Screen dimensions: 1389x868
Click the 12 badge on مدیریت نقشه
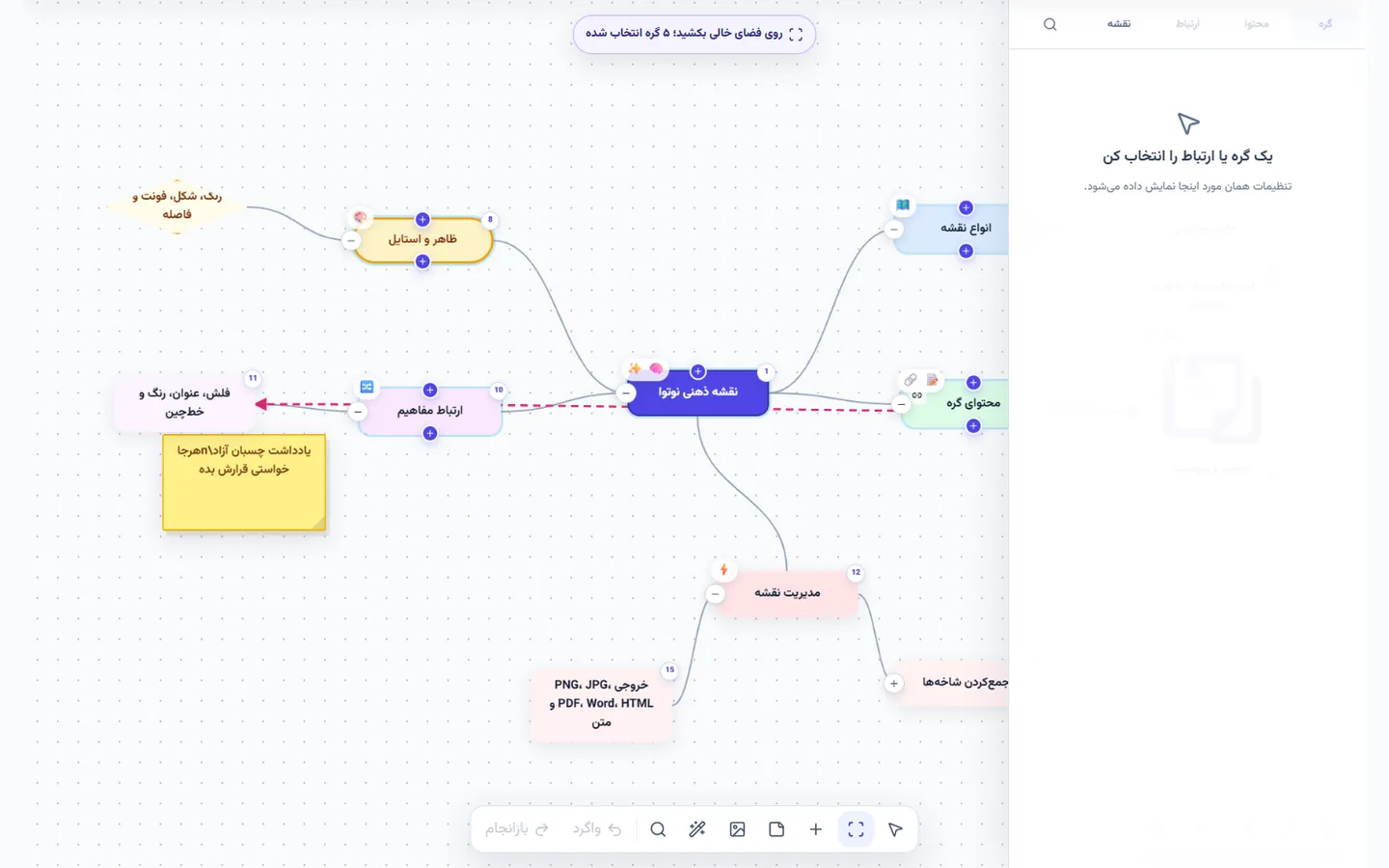(856, 572)
